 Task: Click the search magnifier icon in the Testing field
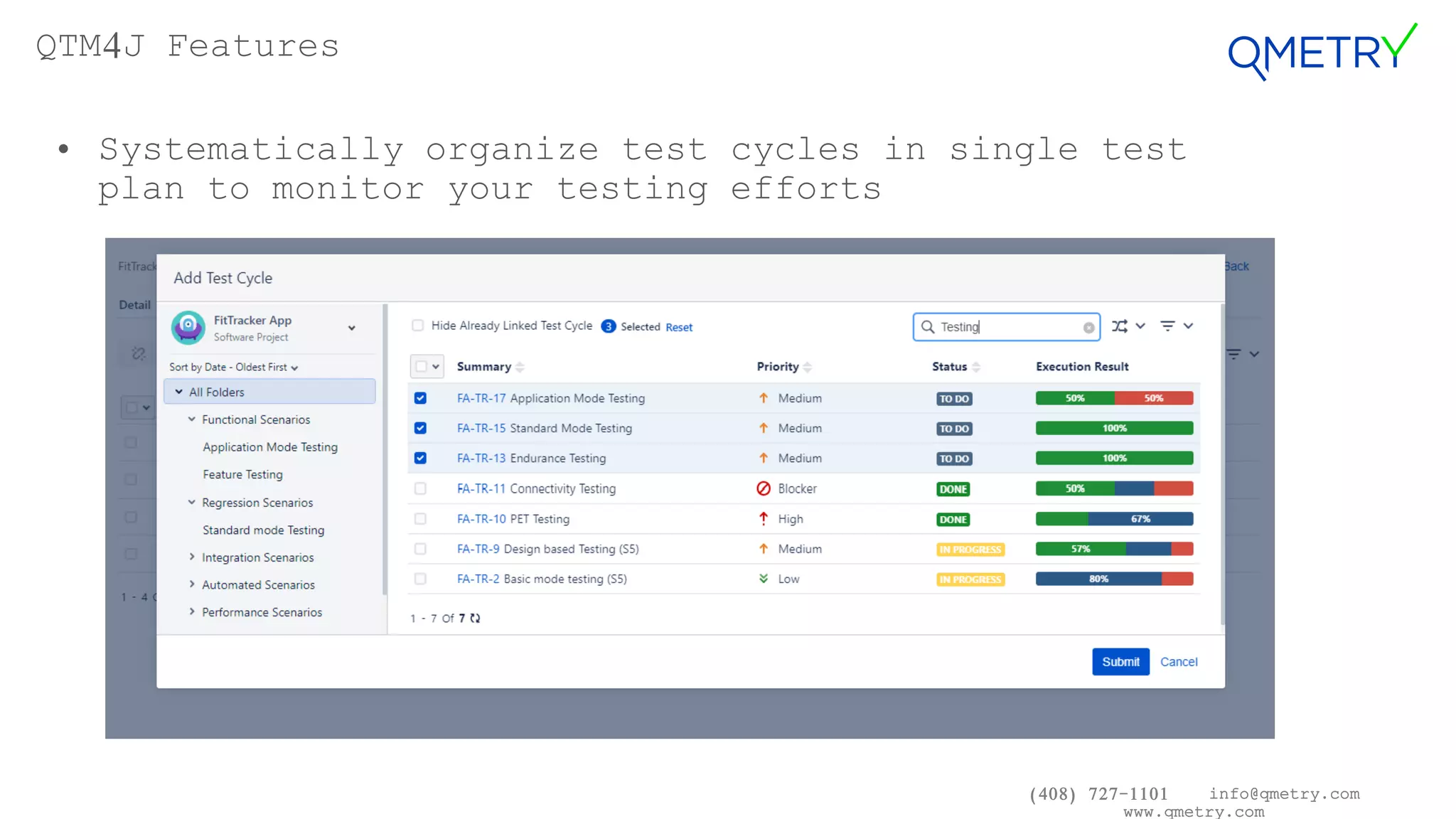(928, 327)
